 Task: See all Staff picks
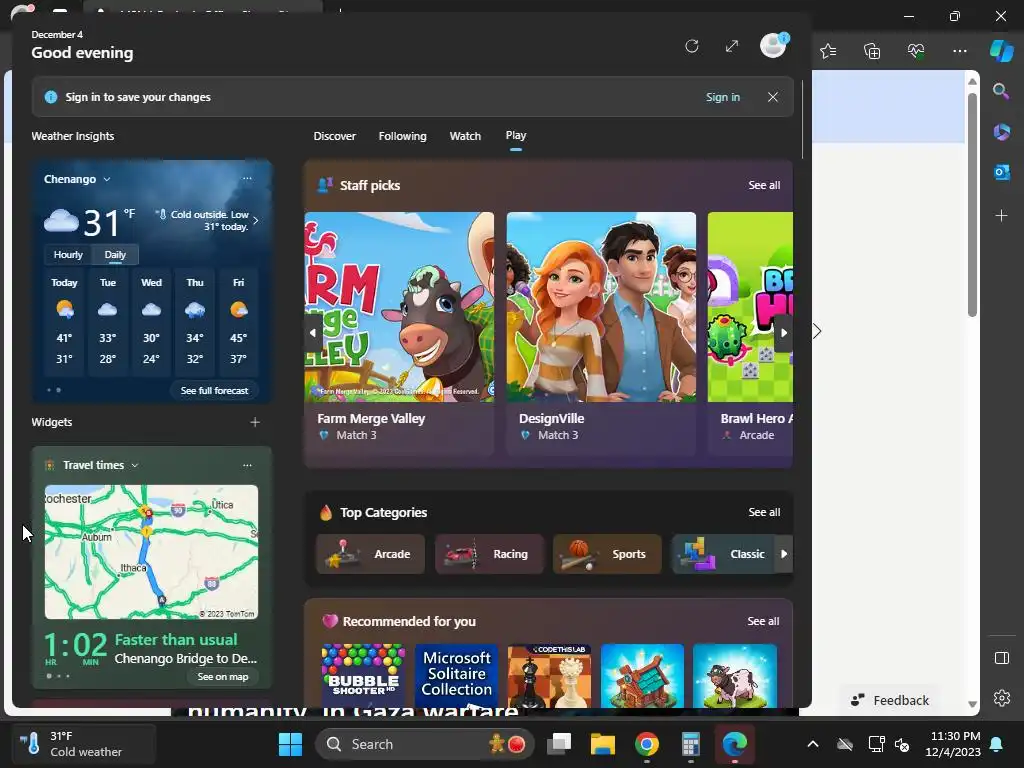point(764,185)
